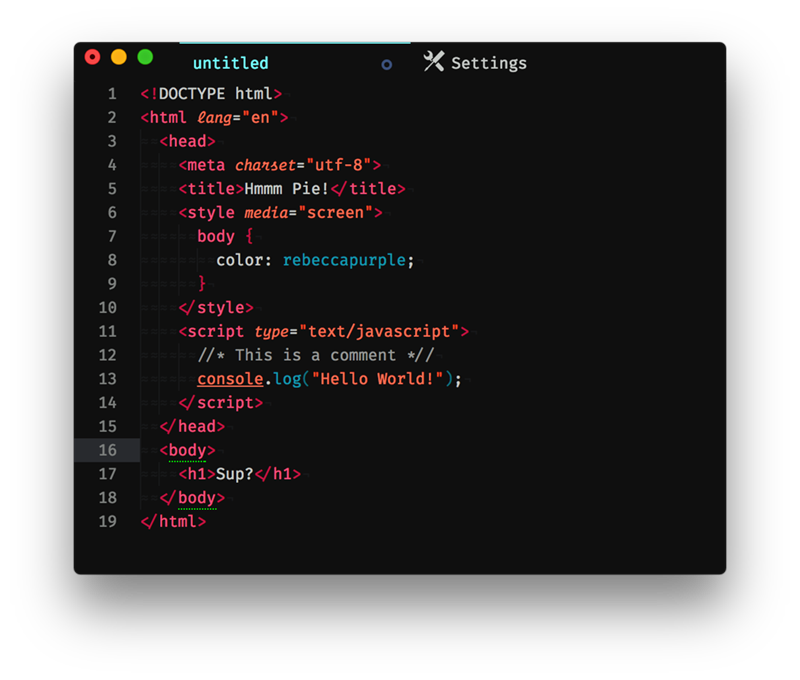The image size is (800, 680).
Task: Click the closing CSS brace on line 9
Action: [x=202, y=284]
